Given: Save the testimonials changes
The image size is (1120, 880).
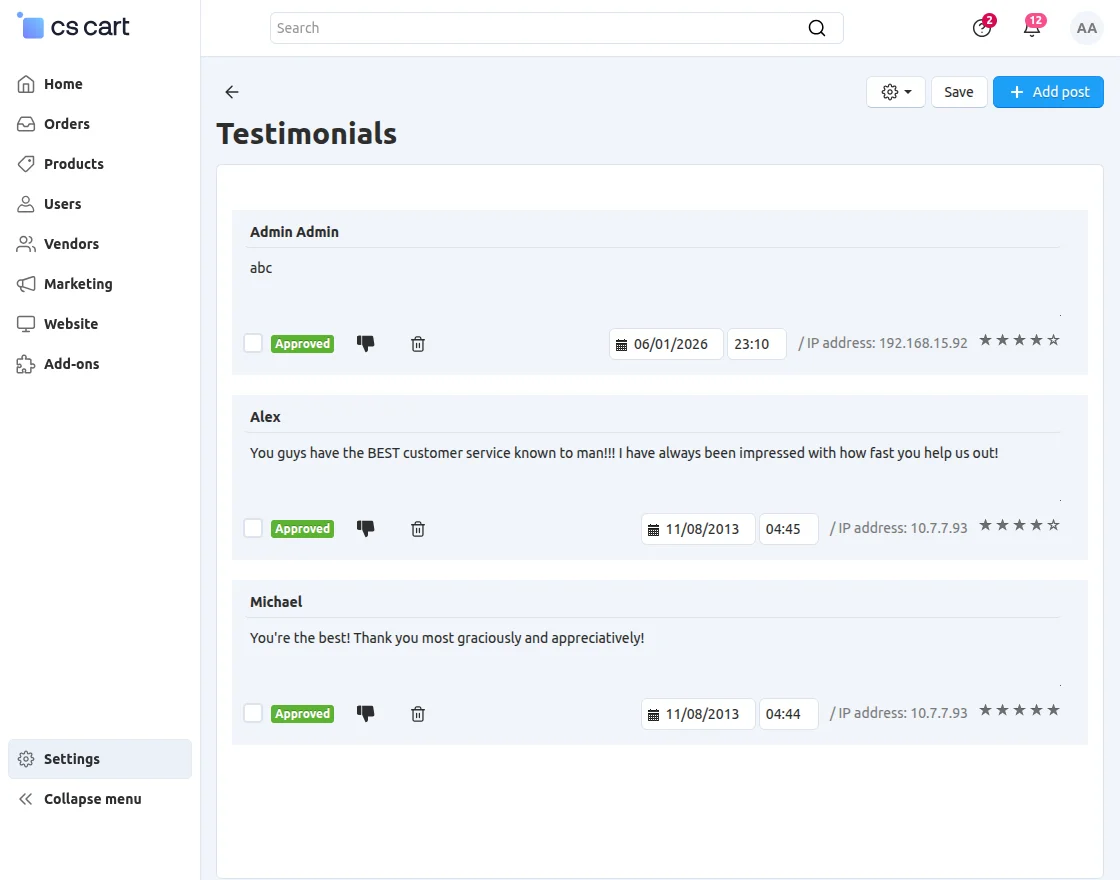Looking at the screenshot, I should pyautogui.click(x=959, y=92).
